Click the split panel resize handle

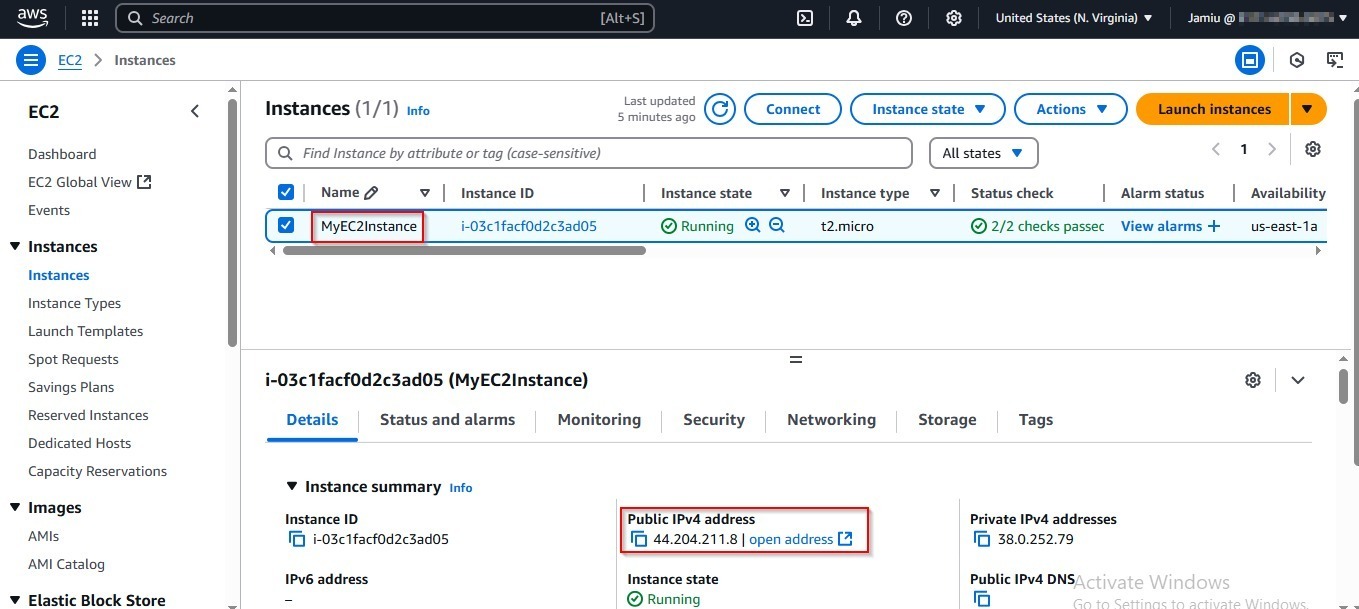pos(796,358)
